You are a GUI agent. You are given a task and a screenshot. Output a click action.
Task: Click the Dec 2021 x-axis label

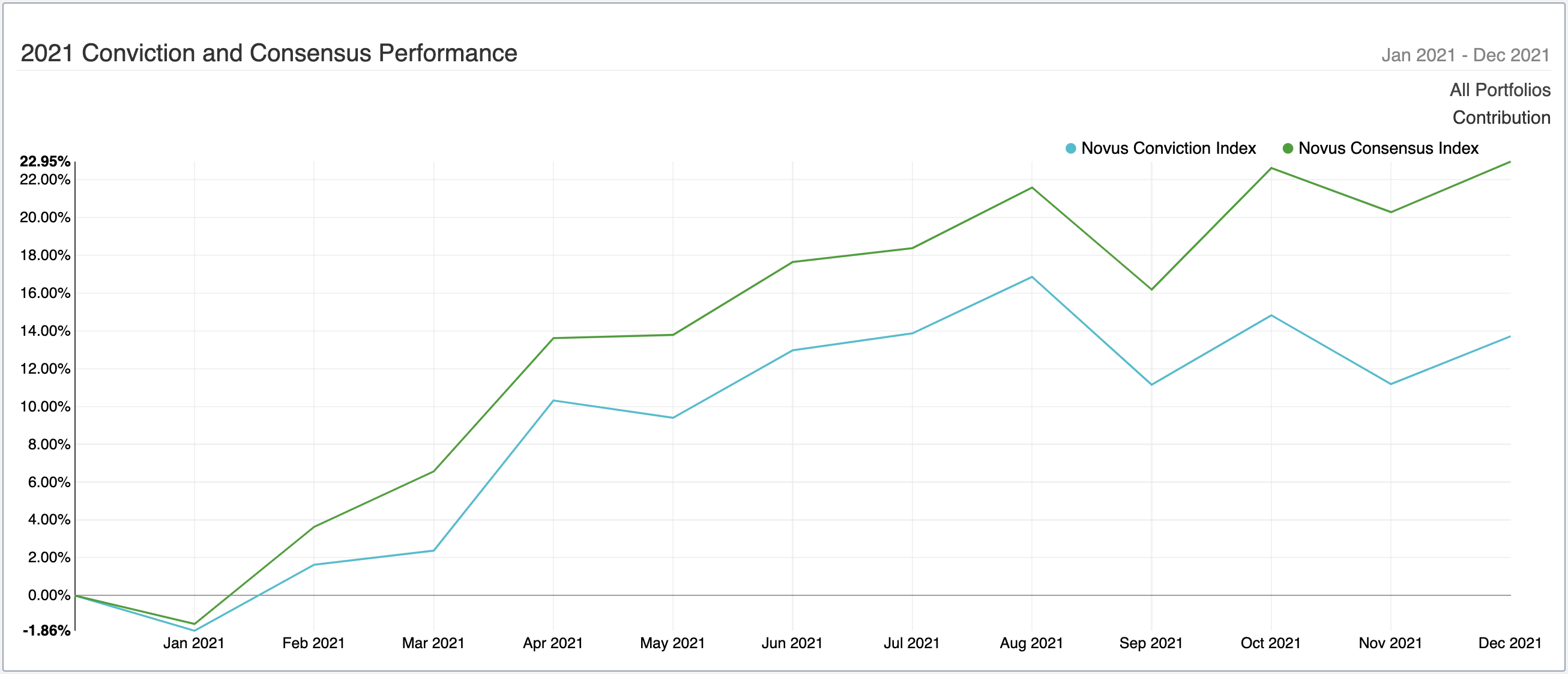(1509, 643)
